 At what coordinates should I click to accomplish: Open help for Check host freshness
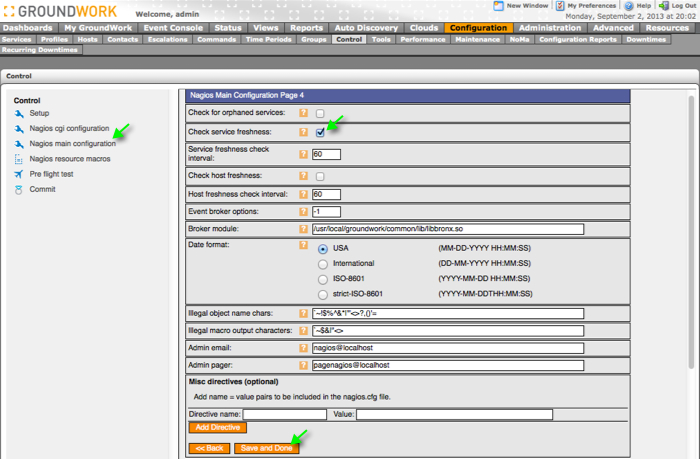tap(304, 175)
